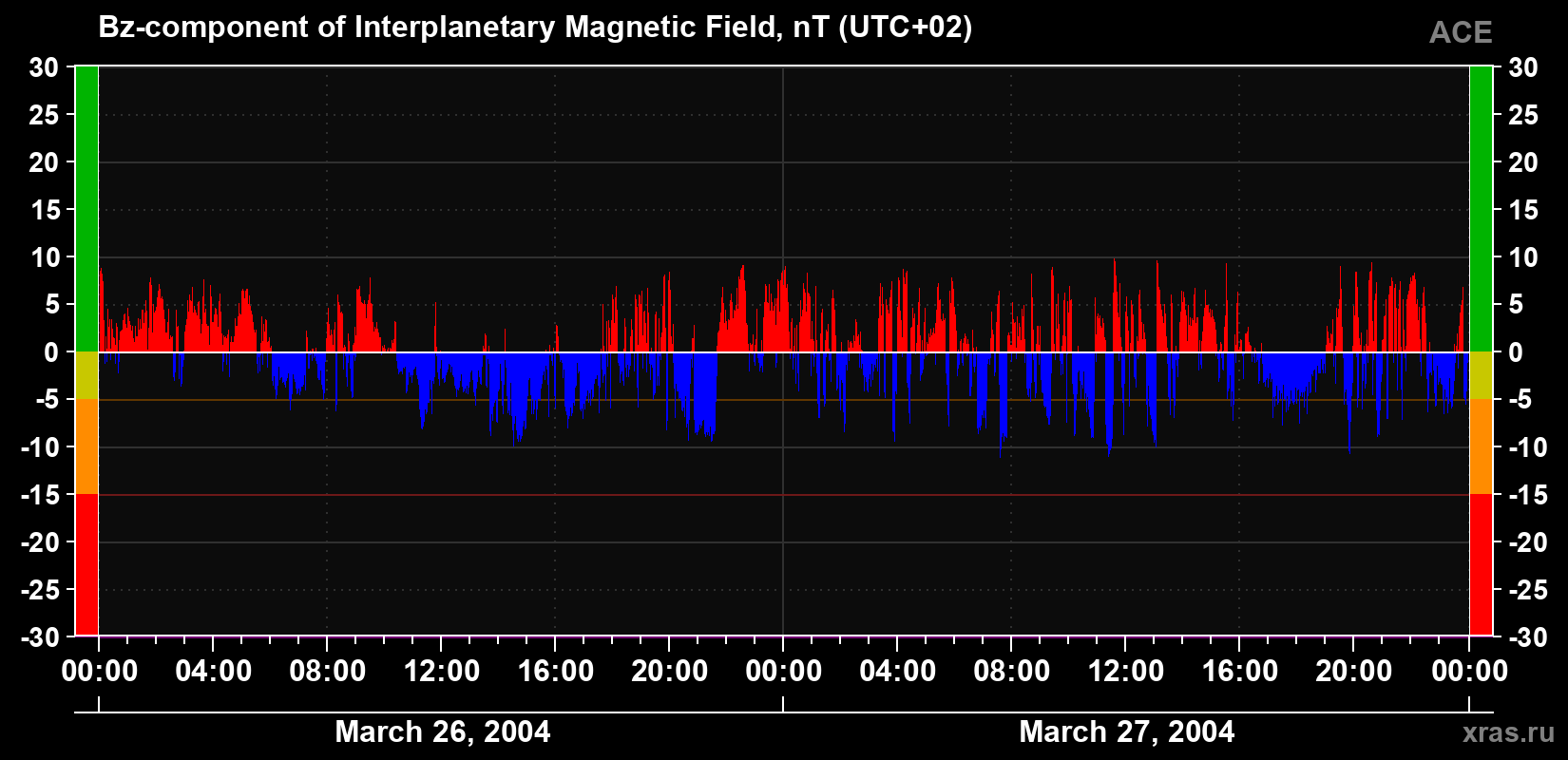Click the 20:00 tick under March 26
Viewport: 1568px width, 760px height.
point(670,672)
